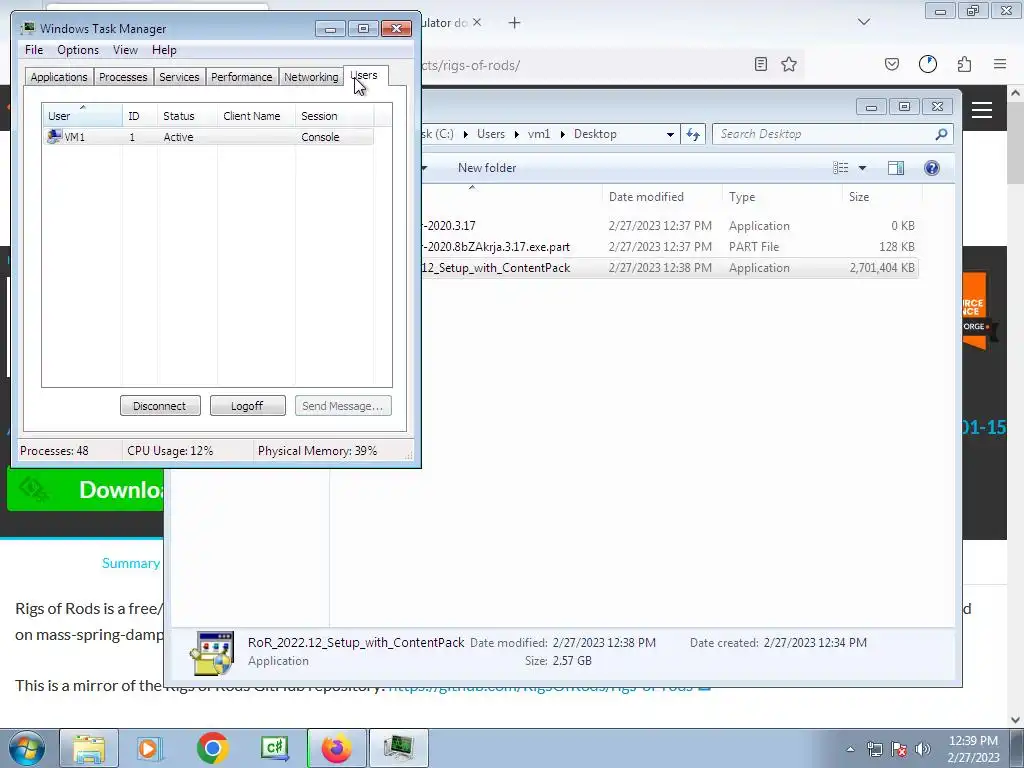This screenshot has height=768, width=1024.
Task: Open the SourceForge page hamburger menu
Action: 982,110
